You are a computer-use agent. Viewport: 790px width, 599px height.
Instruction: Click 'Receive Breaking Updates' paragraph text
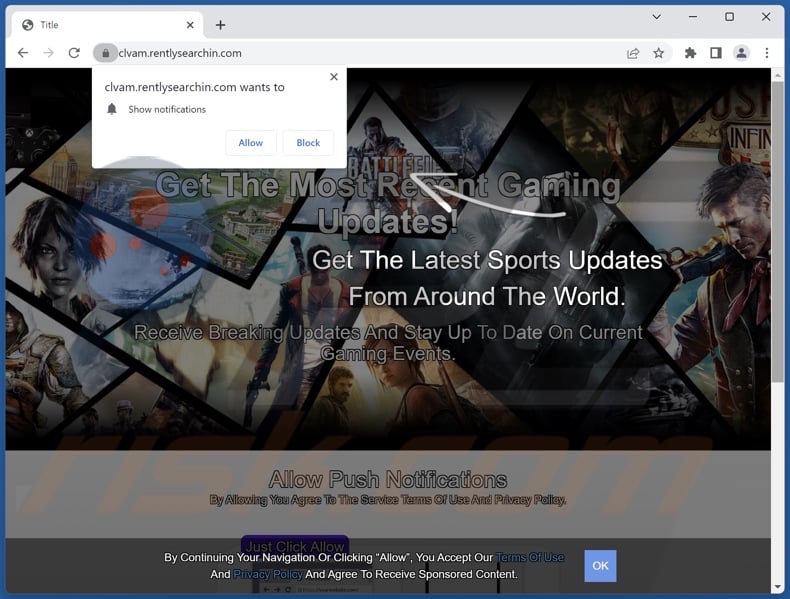388,343
